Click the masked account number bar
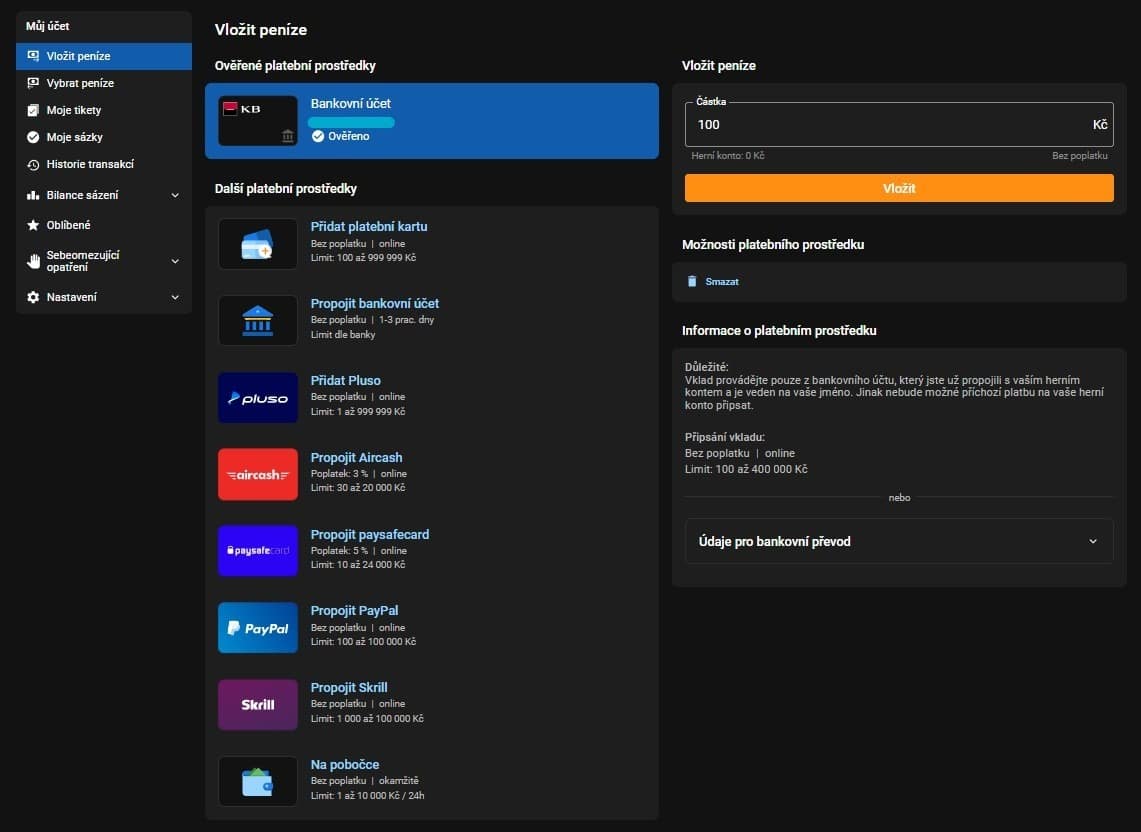The width and height of the screenshot is (1141, 832). coord(352,122)
